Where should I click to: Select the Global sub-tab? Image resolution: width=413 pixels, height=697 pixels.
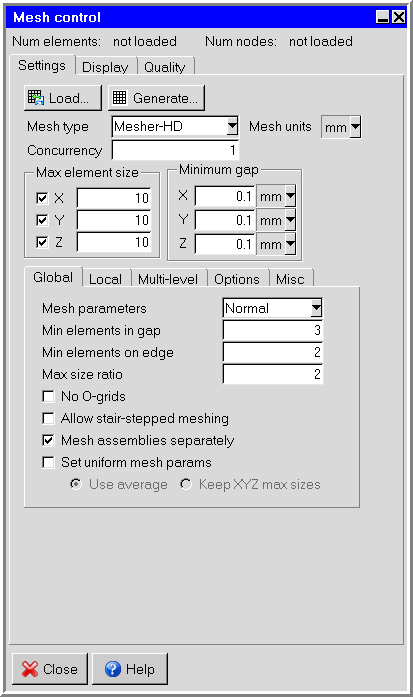pos(53,277)
